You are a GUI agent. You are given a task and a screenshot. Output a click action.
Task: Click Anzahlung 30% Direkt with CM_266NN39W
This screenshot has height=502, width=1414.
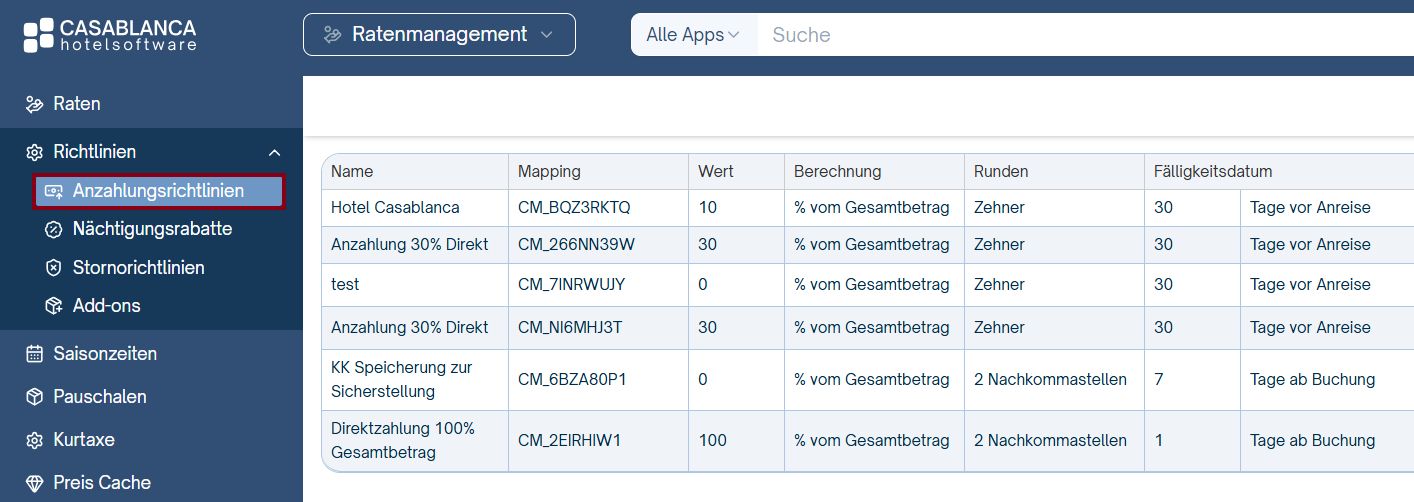[409, 245]
